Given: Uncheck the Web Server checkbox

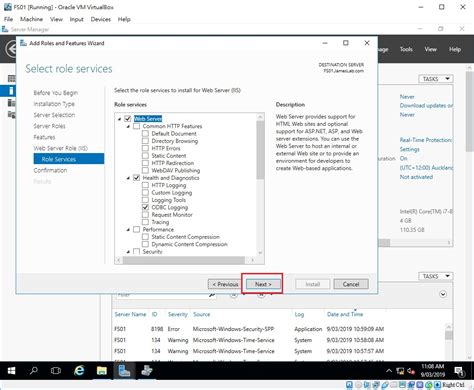Looking at the screenshot, I should point(128,119).
